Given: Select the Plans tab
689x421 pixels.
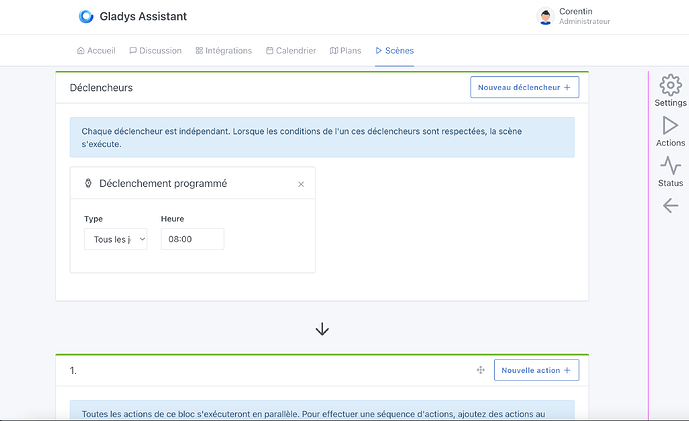Looking at the screenshot, I should [345, 50].
